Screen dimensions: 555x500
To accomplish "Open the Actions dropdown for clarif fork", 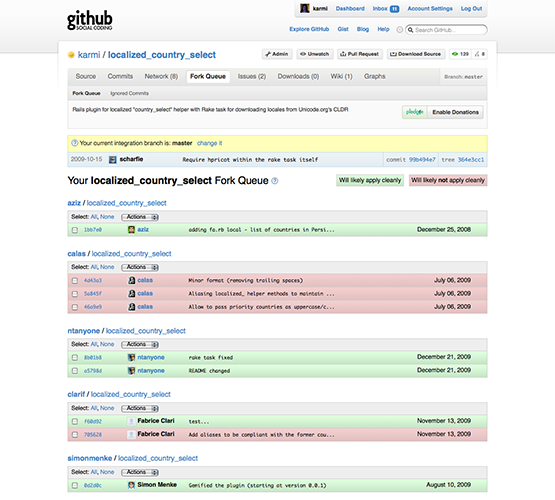I will pyautogui.click(x=140, y=408).
